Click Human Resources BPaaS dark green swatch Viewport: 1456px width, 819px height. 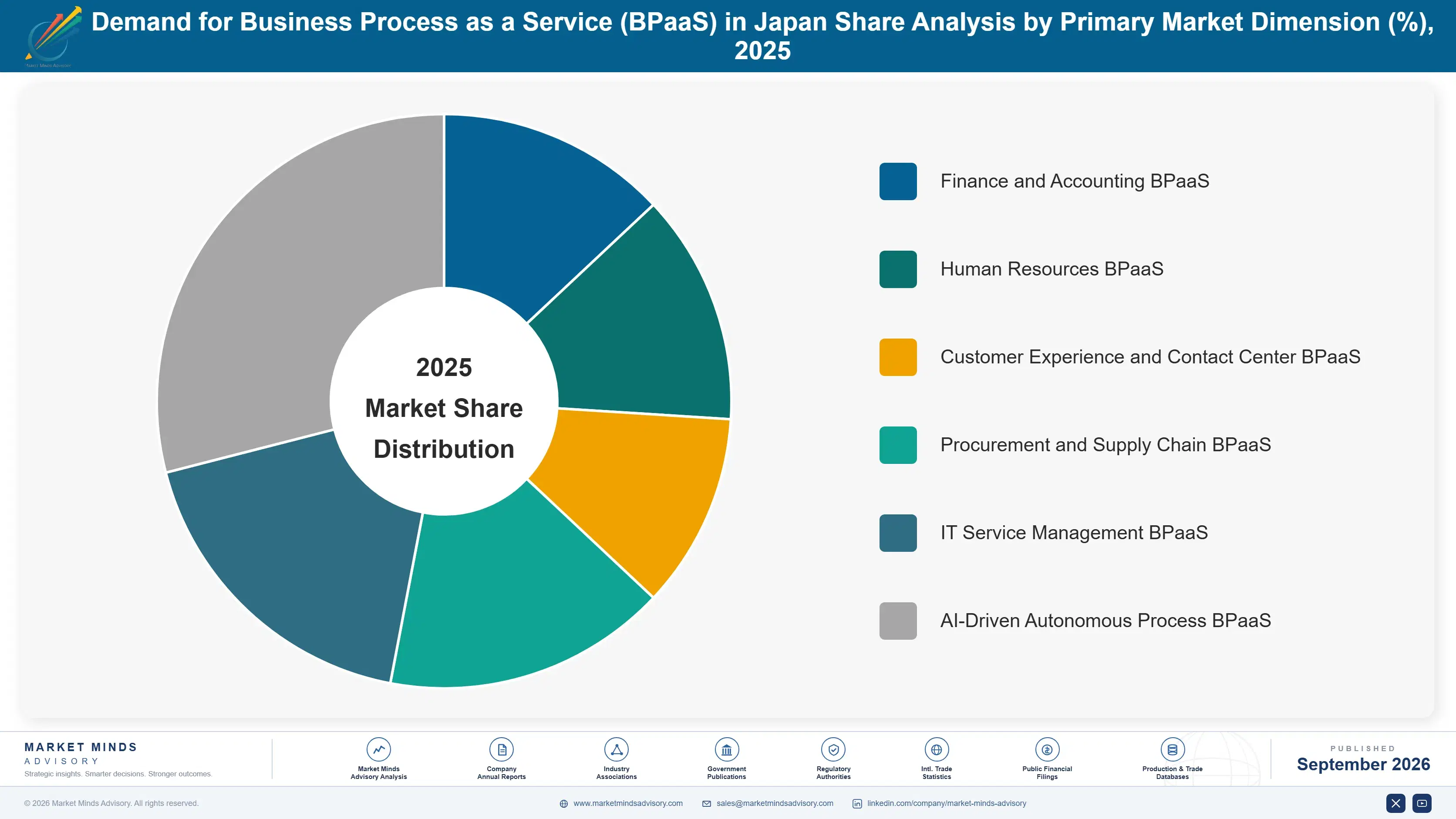click(897, 269)
